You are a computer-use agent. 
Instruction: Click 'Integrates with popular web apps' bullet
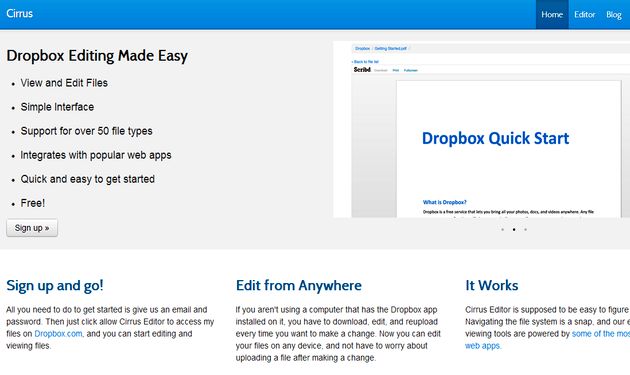coord(96,155)
